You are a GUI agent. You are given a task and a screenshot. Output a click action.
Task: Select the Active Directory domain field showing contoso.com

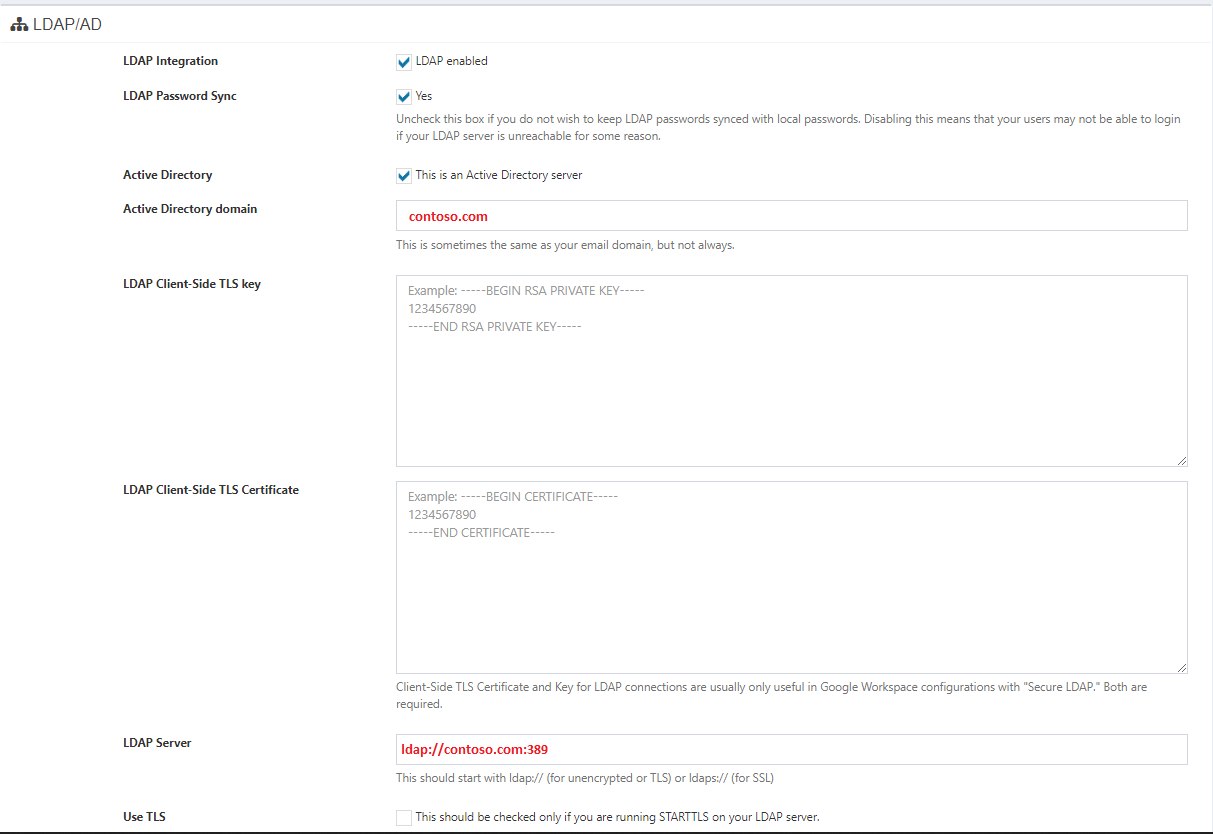[x=790, y=215]
